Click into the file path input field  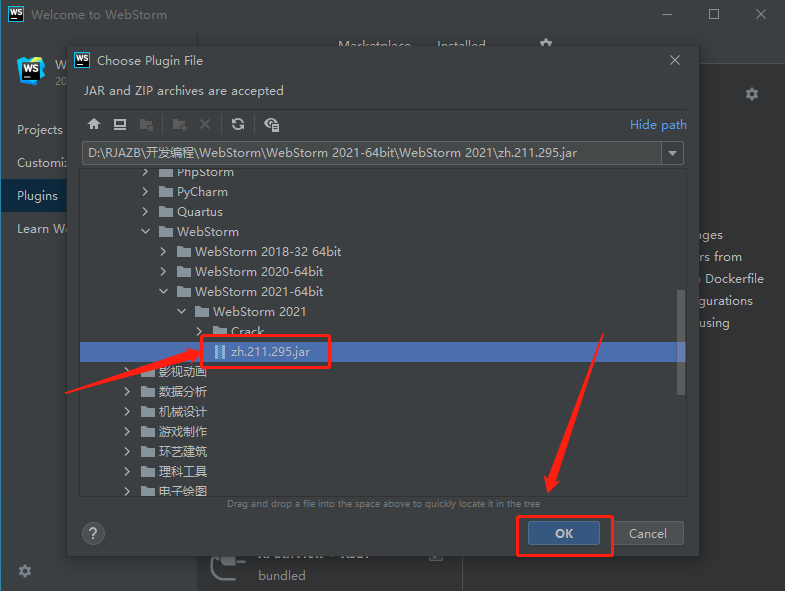[x=371, y=153]
